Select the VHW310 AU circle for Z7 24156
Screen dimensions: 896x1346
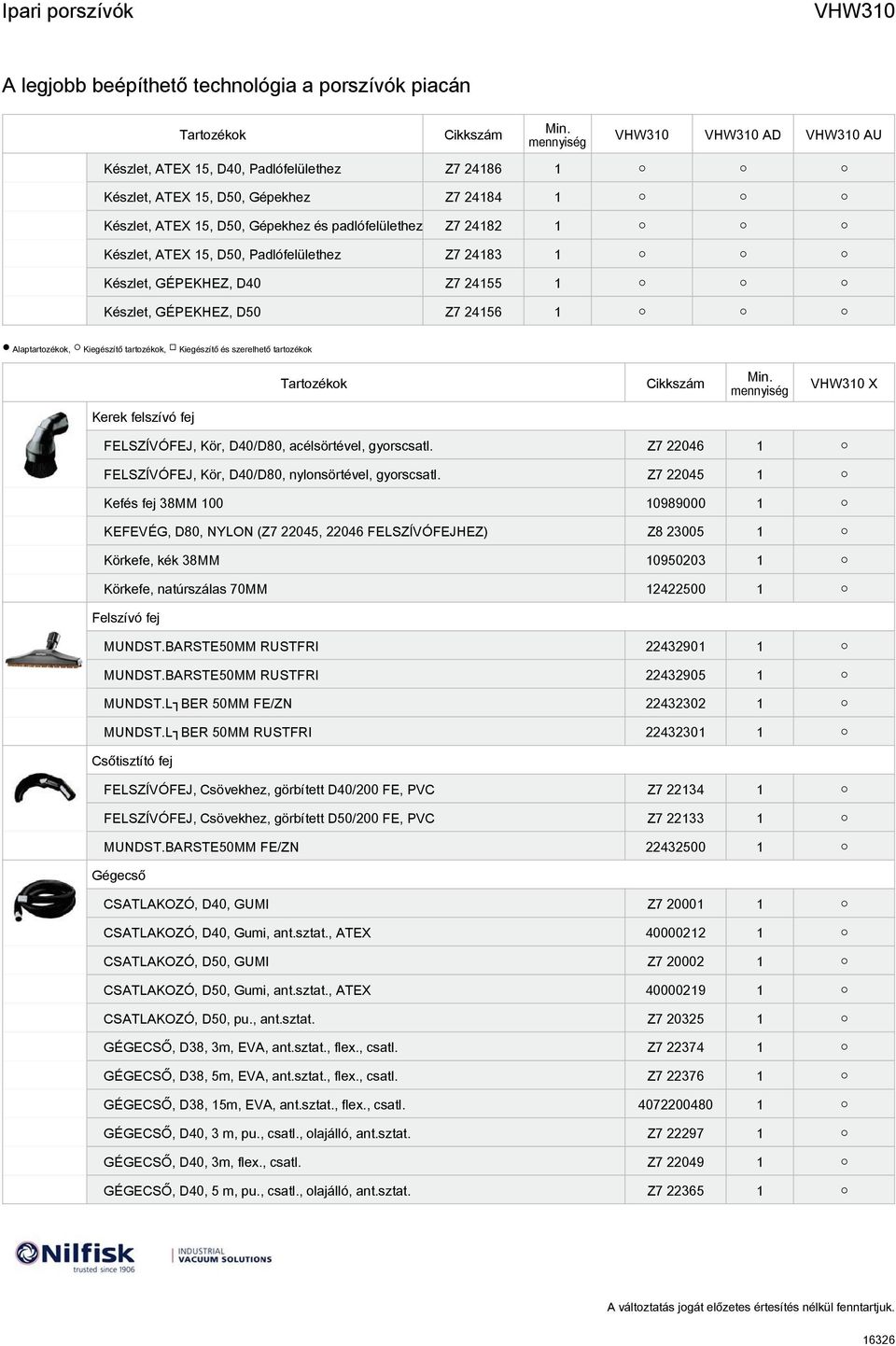pos(844,312)
